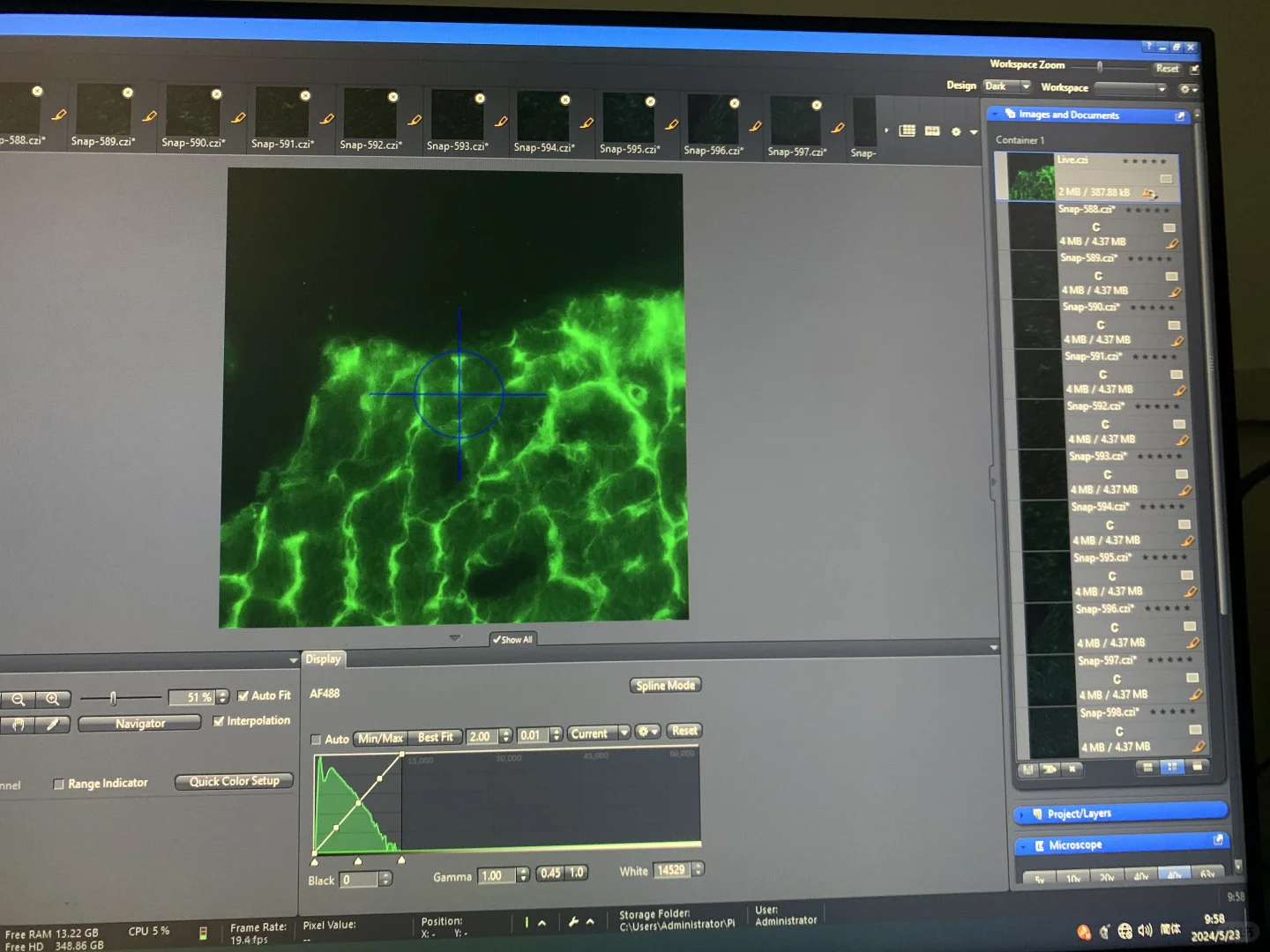Image resolution: width=1270 pixels, height=952 pixels.
Task: Click the orange tray icon in taskbar
Action: 1084,932
